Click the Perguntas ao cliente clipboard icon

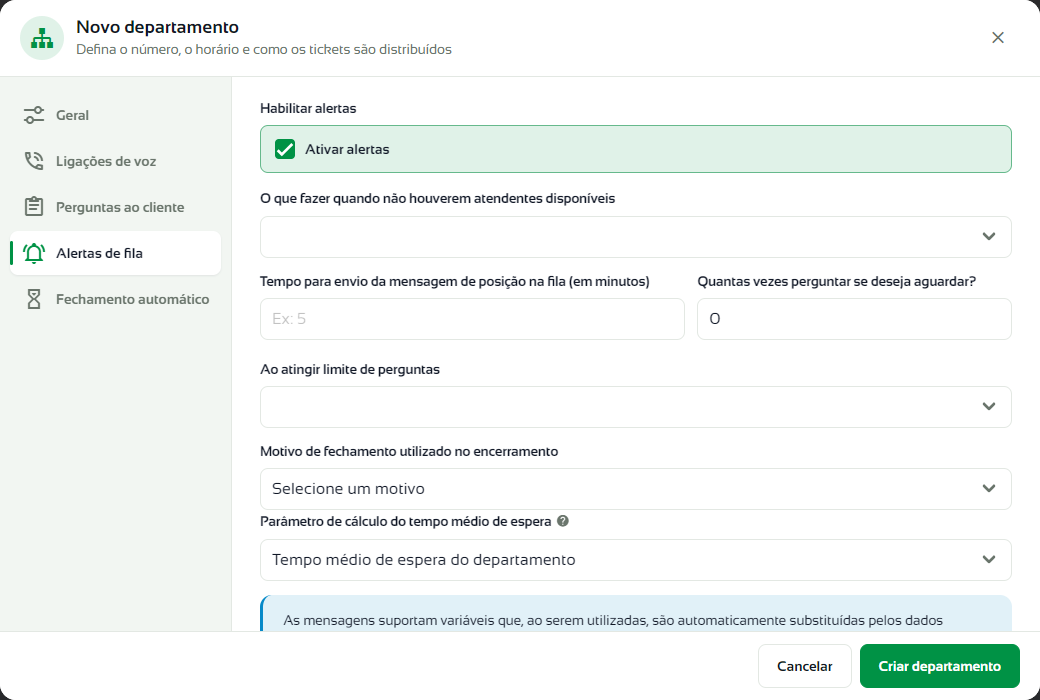(34, 206)
